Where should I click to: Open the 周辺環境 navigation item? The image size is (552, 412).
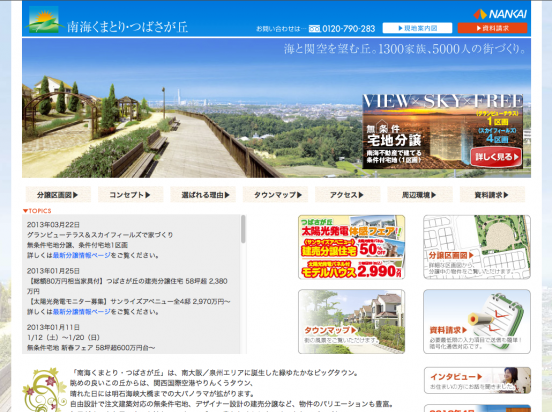pyautogui.click(x=420, y=195)
